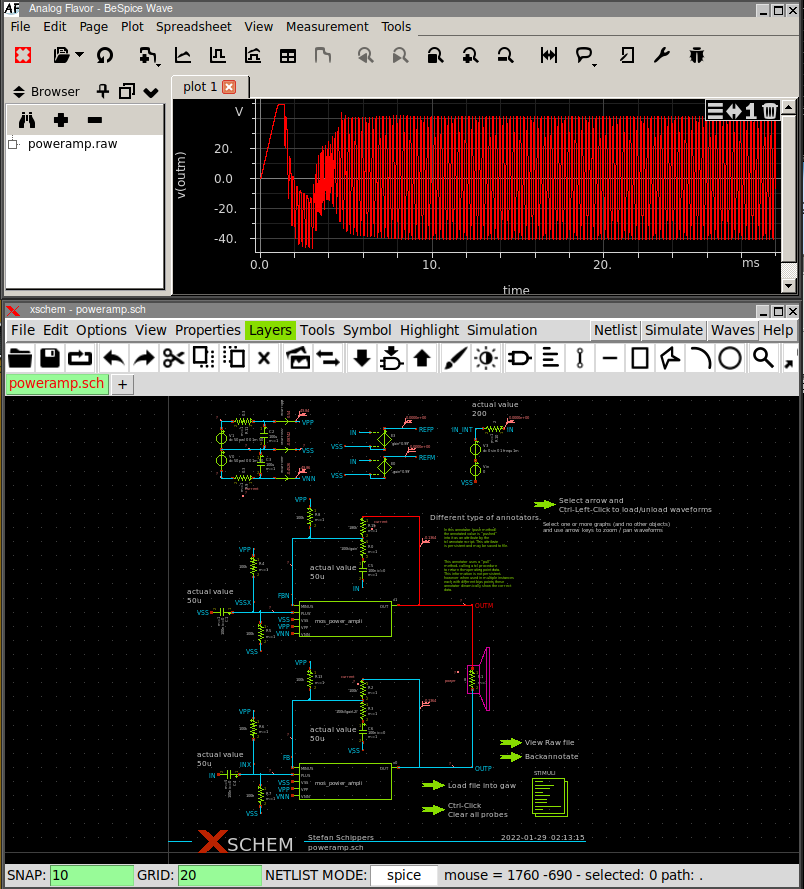Switch to the poweramp.sch tab
This screenshot has height=889, width=804.
point(57,384)
